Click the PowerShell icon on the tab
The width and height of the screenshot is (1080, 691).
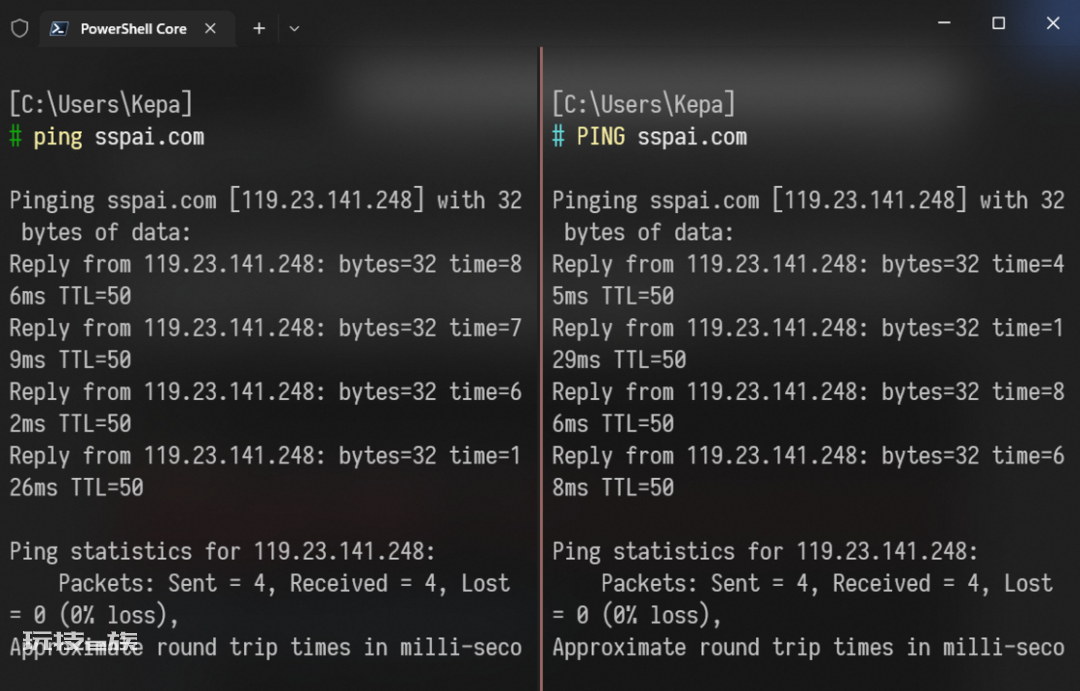point(59,28)
